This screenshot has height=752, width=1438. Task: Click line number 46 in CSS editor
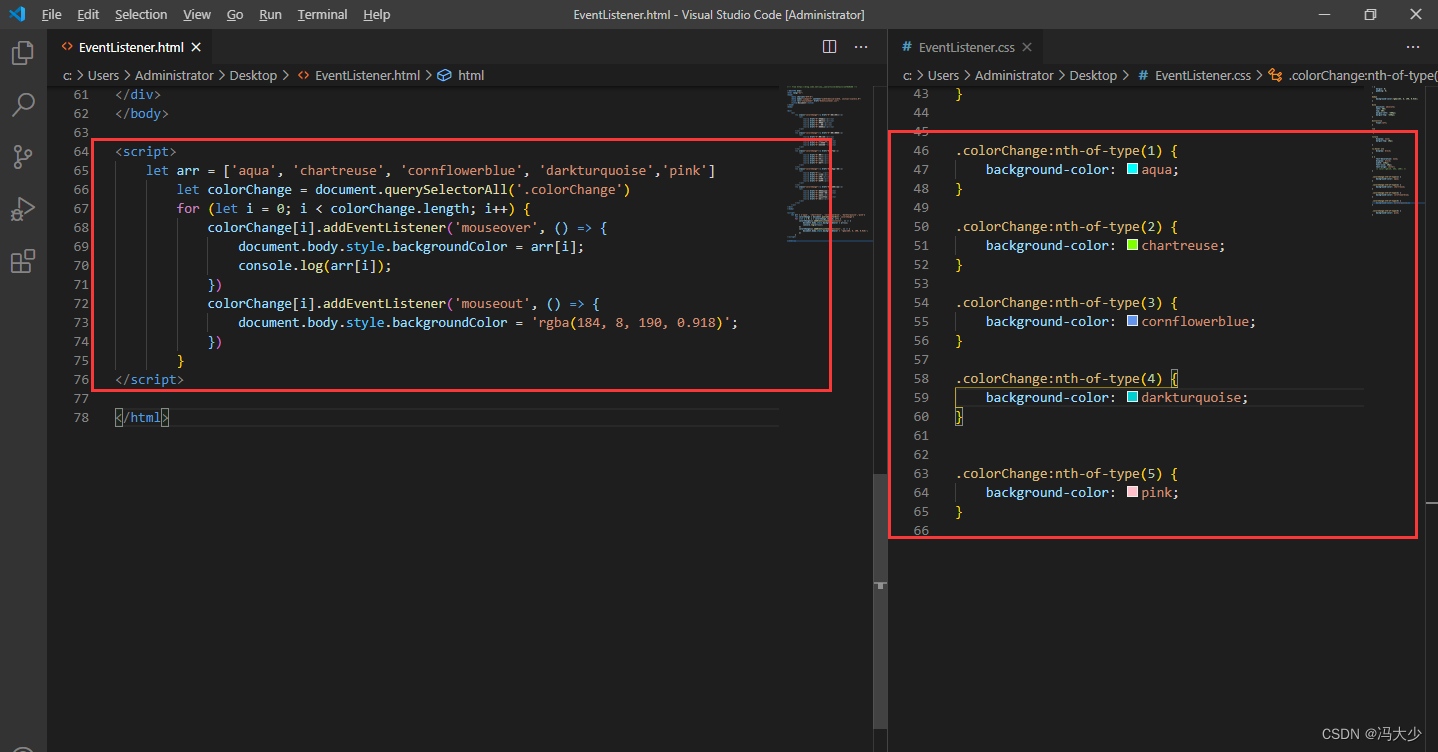(921, 150)
